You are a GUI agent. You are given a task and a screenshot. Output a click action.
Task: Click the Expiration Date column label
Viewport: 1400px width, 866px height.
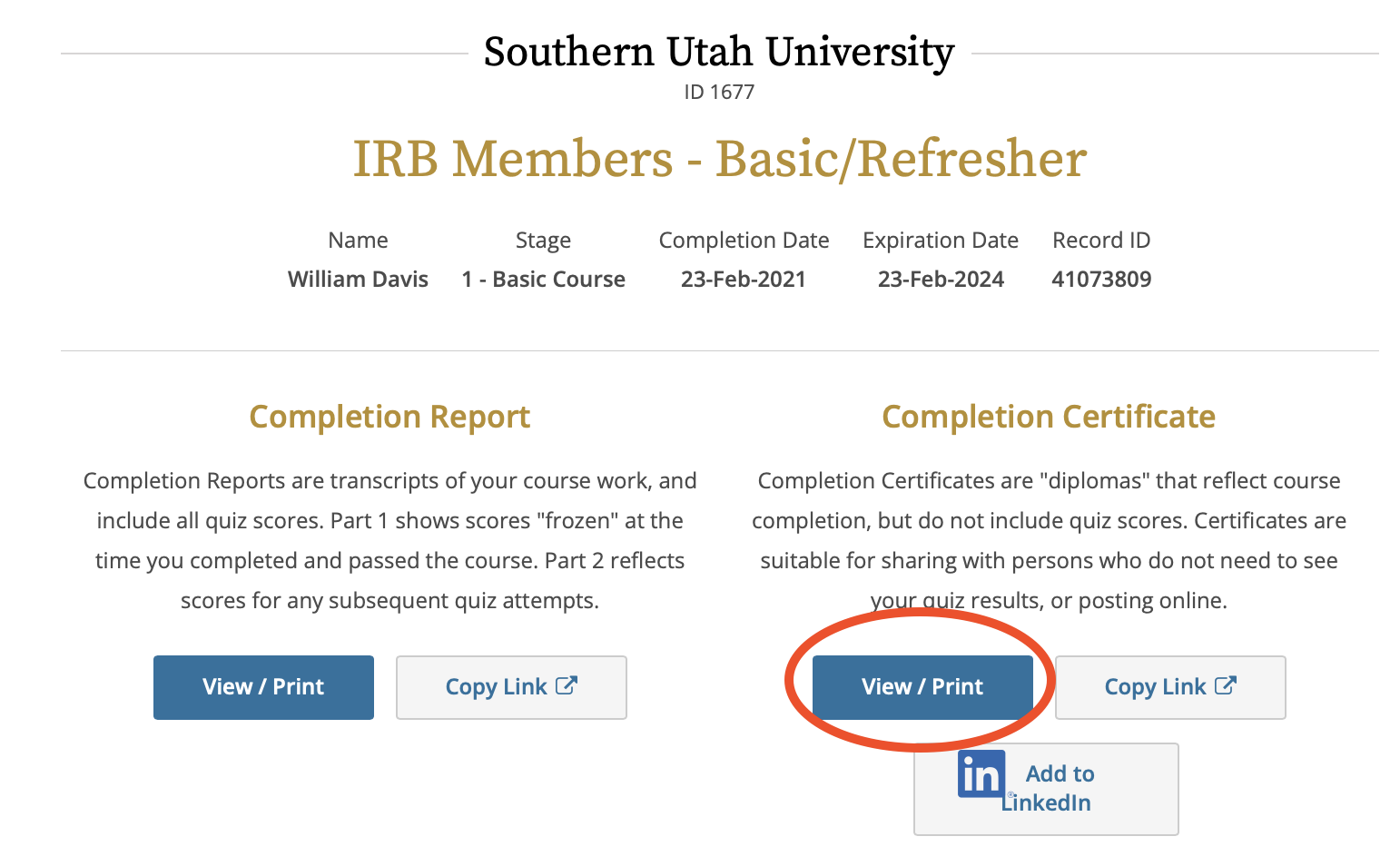tap(941, 241)
